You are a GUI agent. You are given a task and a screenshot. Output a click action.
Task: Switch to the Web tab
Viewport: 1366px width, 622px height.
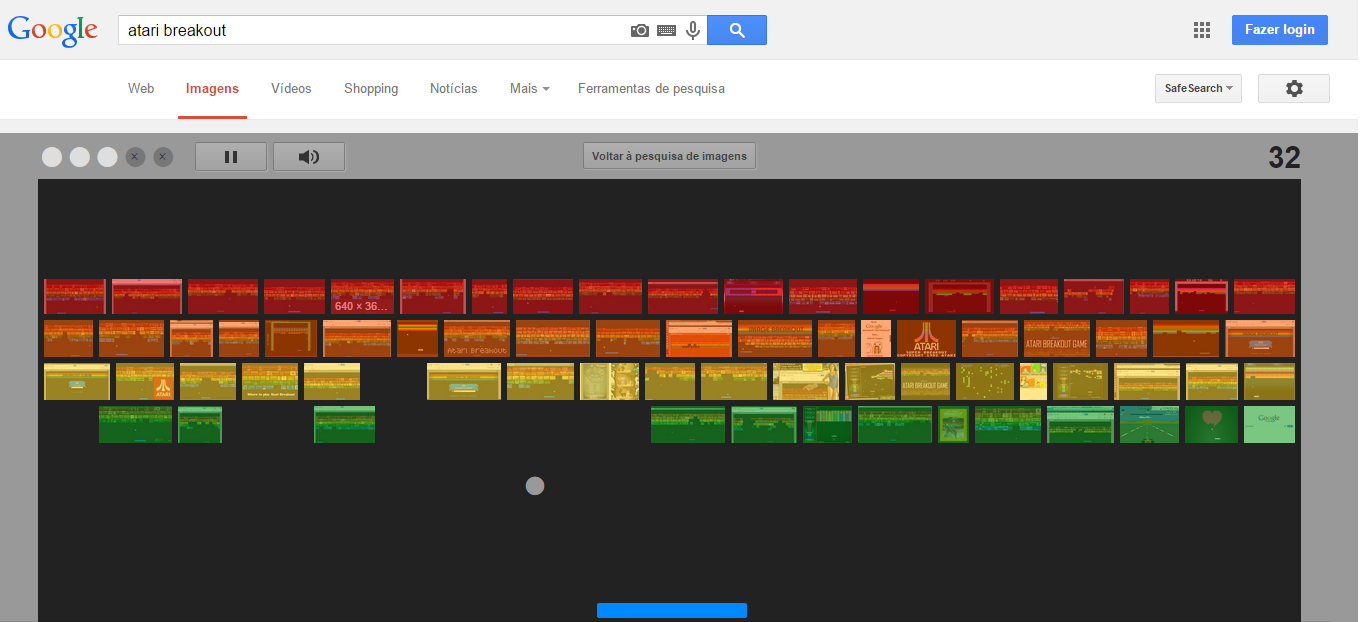(x=141, y=88)
